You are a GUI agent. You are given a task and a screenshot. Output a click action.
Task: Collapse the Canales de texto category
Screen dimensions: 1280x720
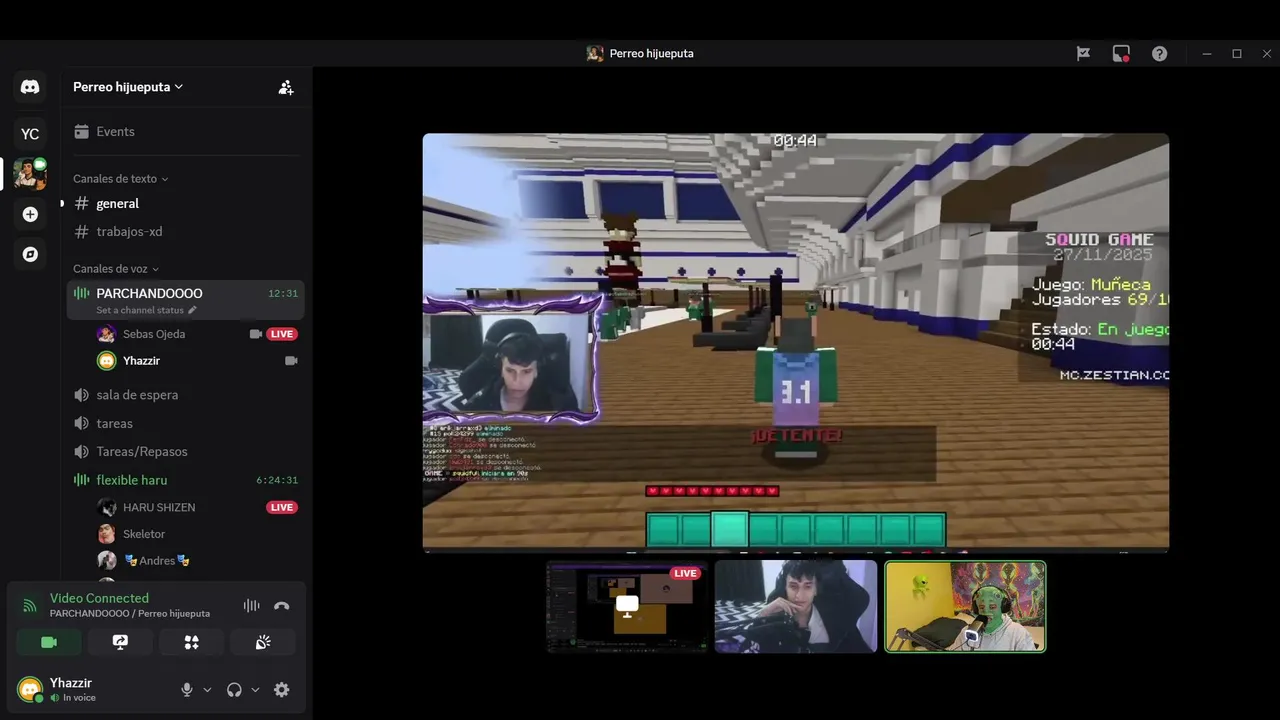coord(121,179)
